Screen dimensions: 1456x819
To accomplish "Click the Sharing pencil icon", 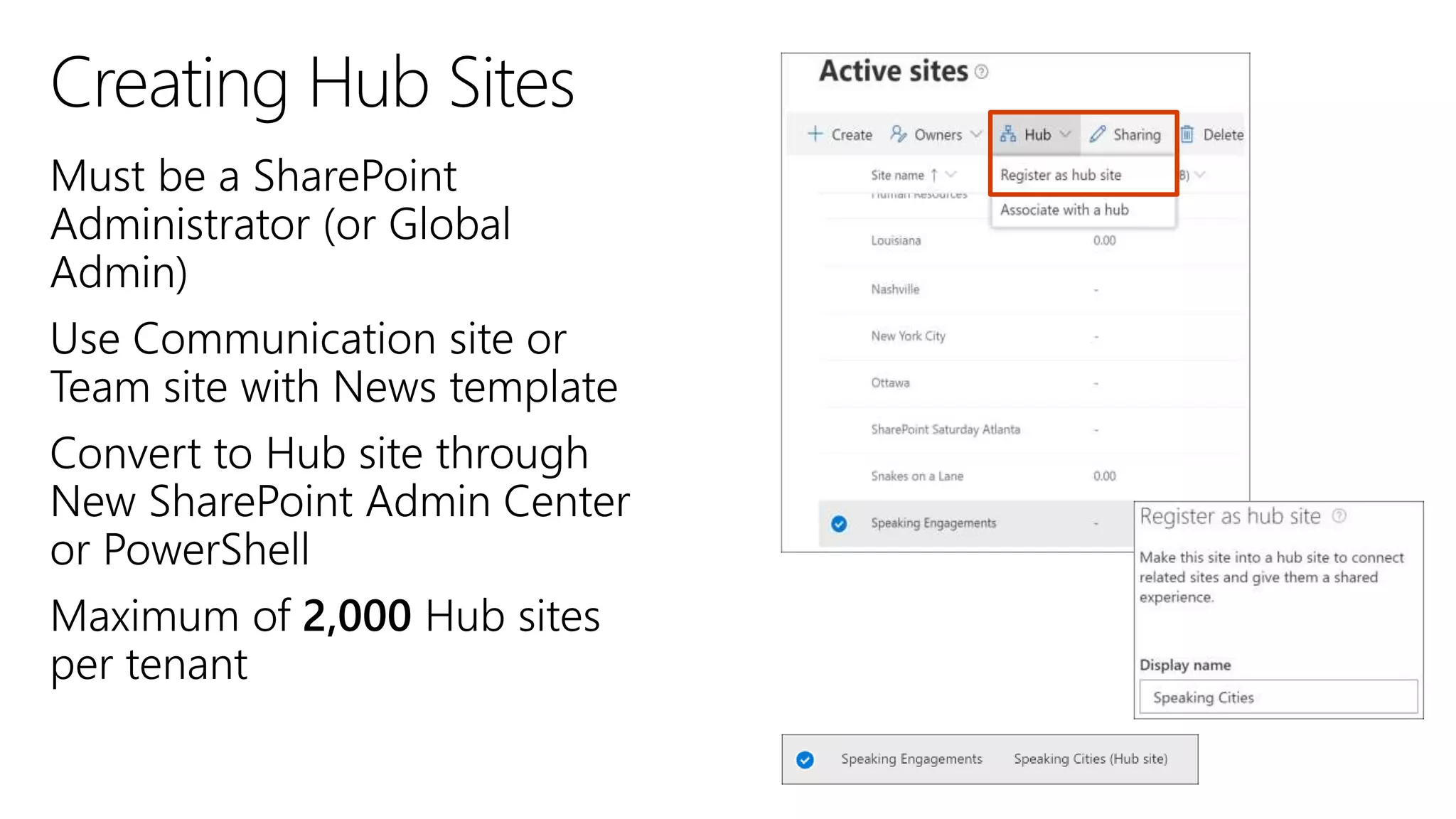I will (x=1098, y=134).
